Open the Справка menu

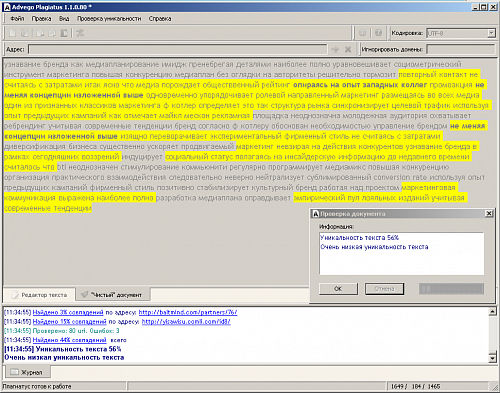[160, 19]
